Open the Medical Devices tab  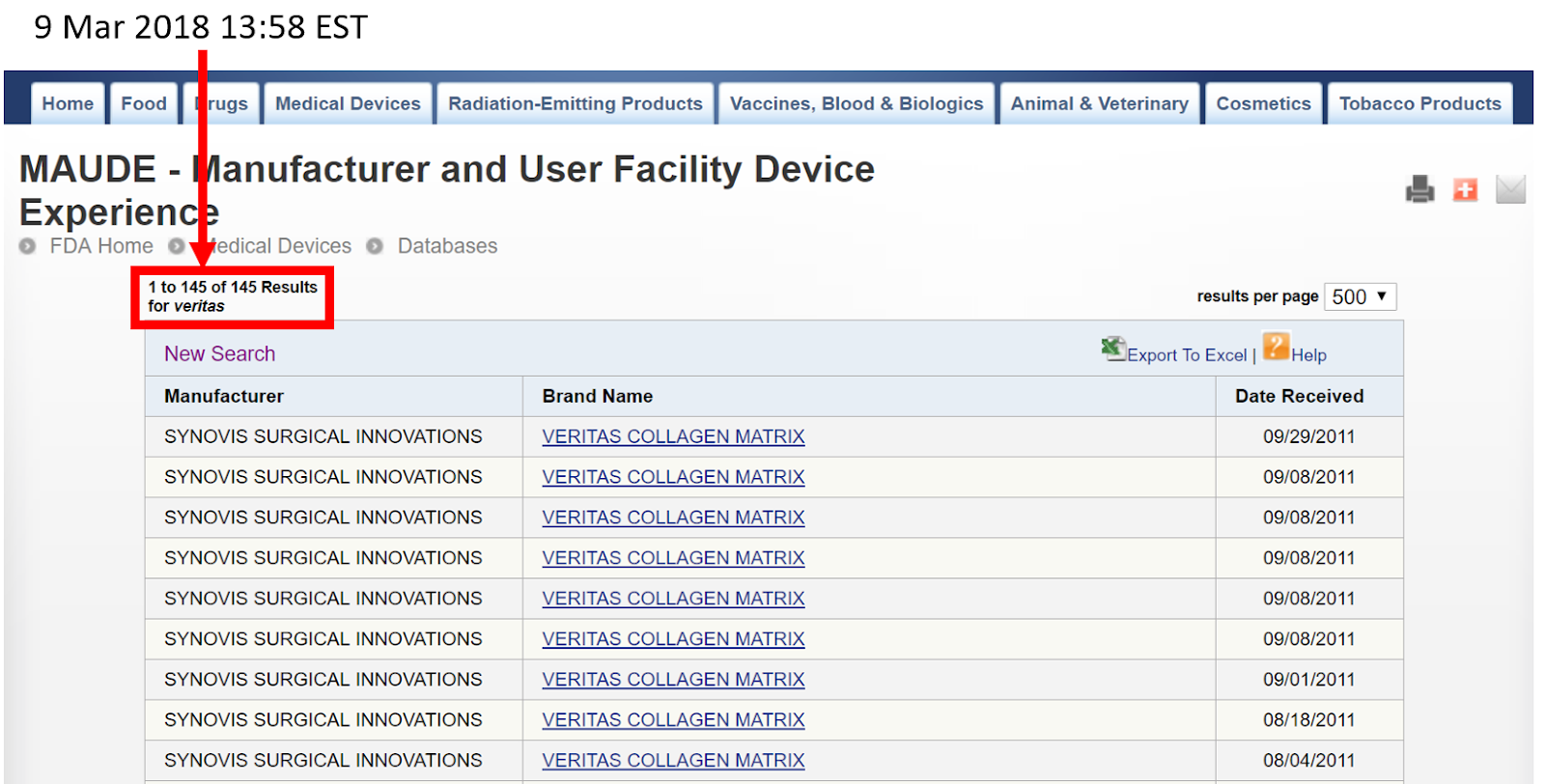coord(348,103)
